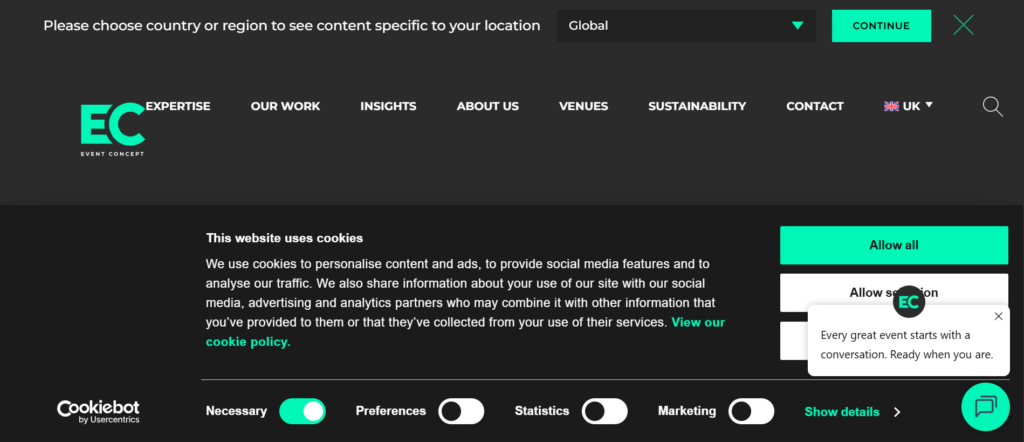The width and height of the screenshot is (1024, 442).
Task: Click the Allow all cookies button
Action: click(x=893, y=245)
